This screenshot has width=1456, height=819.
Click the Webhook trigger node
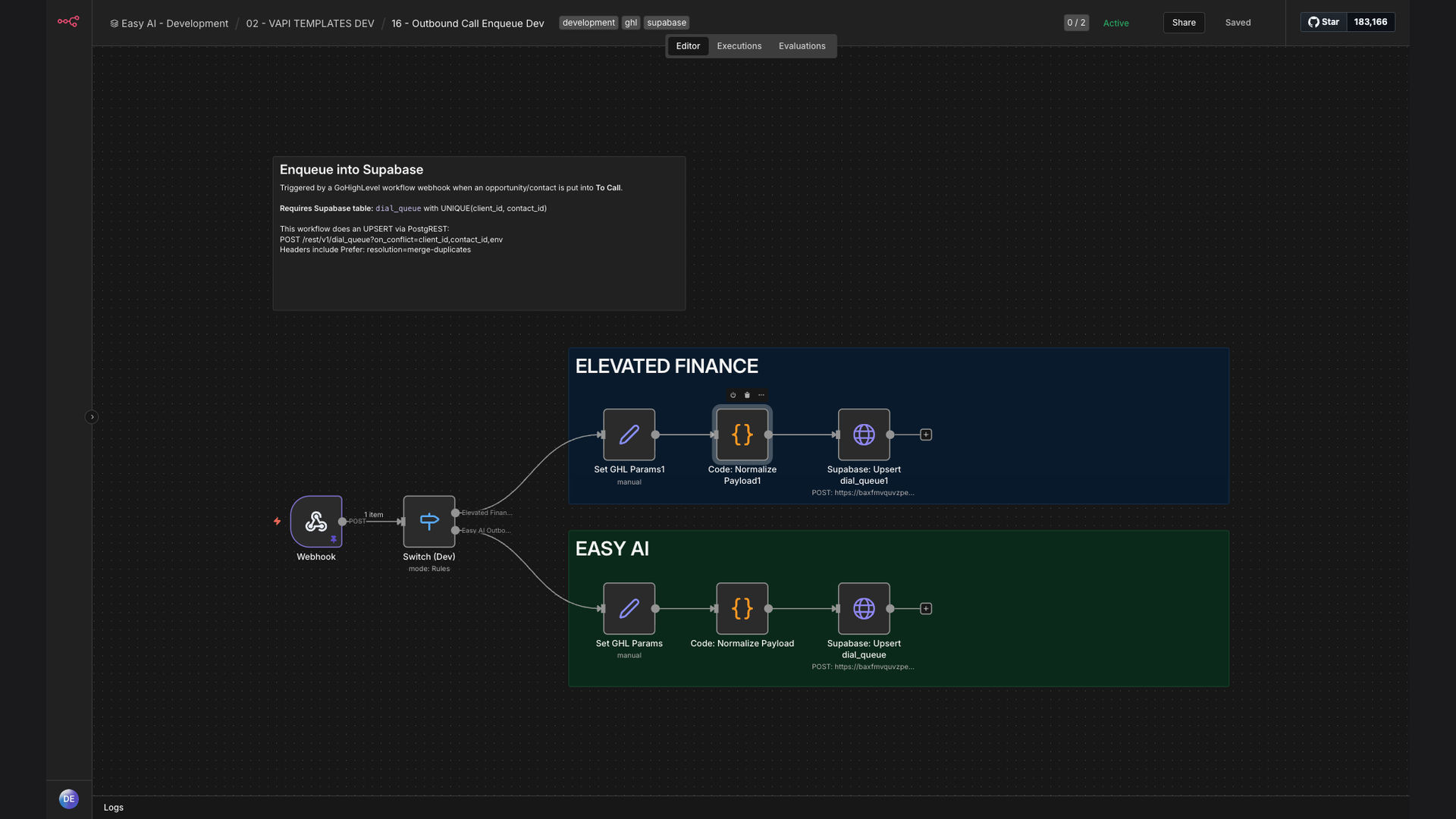(x=316, y=521)
